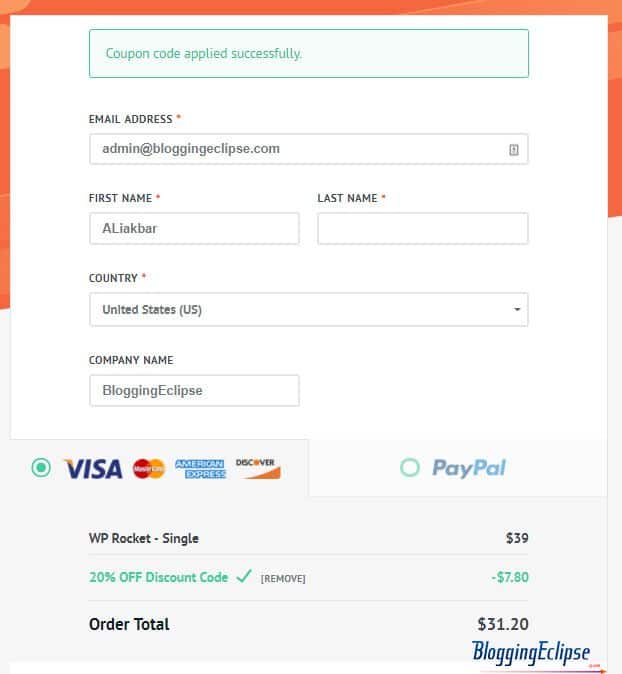Switch to the PayPal payment tab

pos(457,468)
